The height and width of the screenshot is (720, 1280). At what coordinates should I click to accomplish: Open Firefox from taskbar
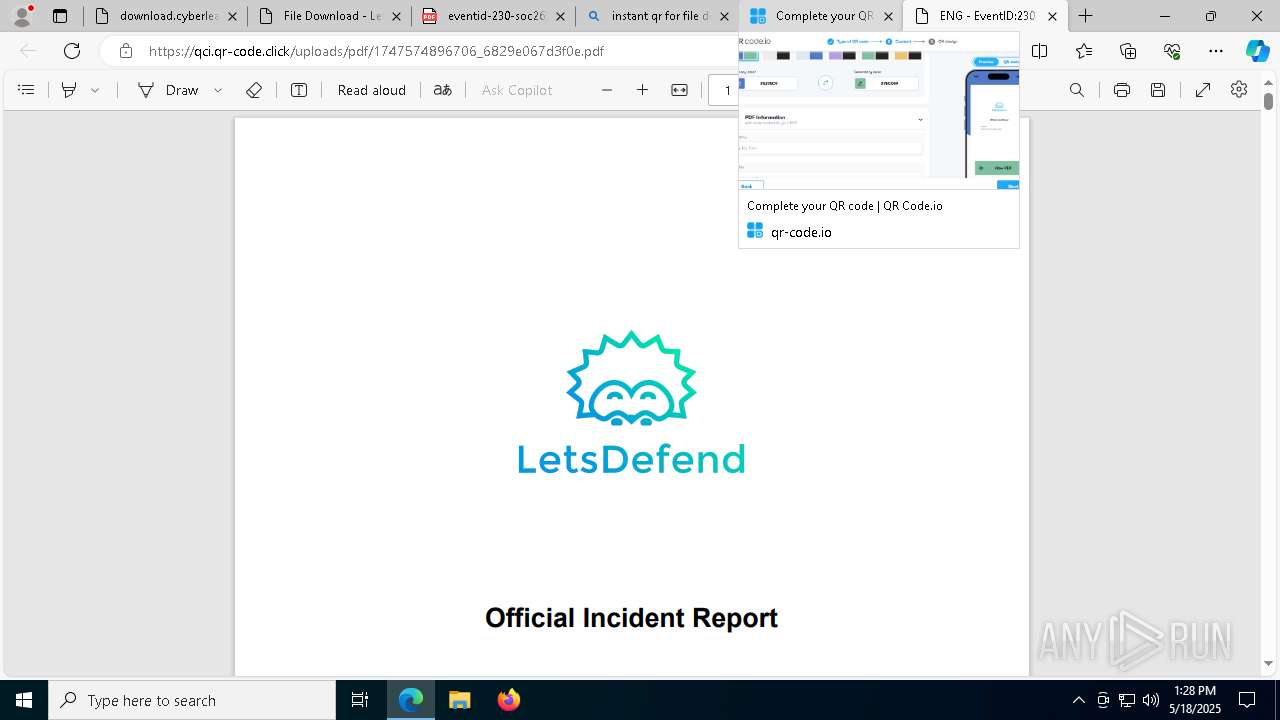point(508,700)
